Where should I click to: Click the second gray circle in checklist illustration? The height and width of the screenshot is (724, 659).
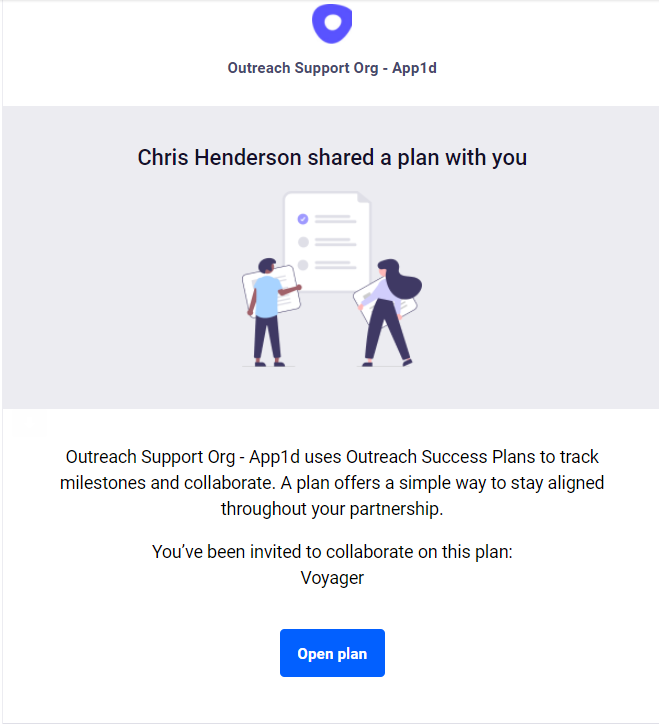[303, 242]
